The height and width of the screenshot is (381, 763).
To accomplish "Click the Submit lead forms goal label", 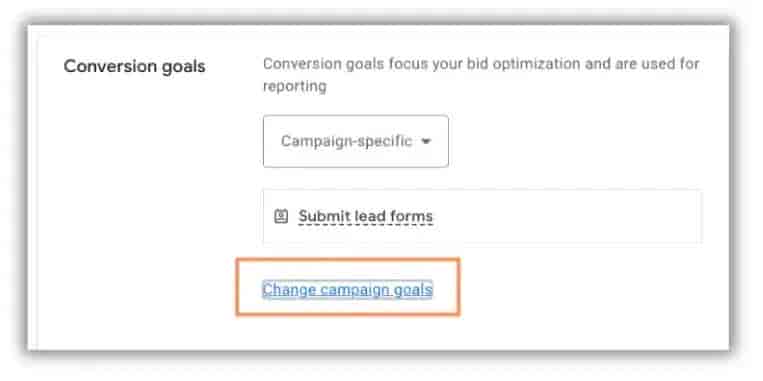I will pyautogui.click(x=365, y=217).
